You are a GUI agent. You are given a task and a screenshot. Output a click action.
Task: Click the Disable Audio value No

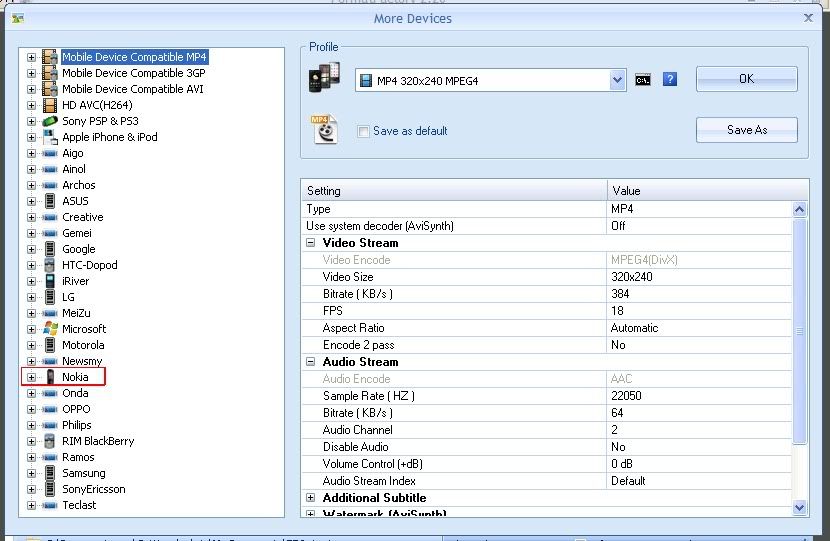point(618,446)
